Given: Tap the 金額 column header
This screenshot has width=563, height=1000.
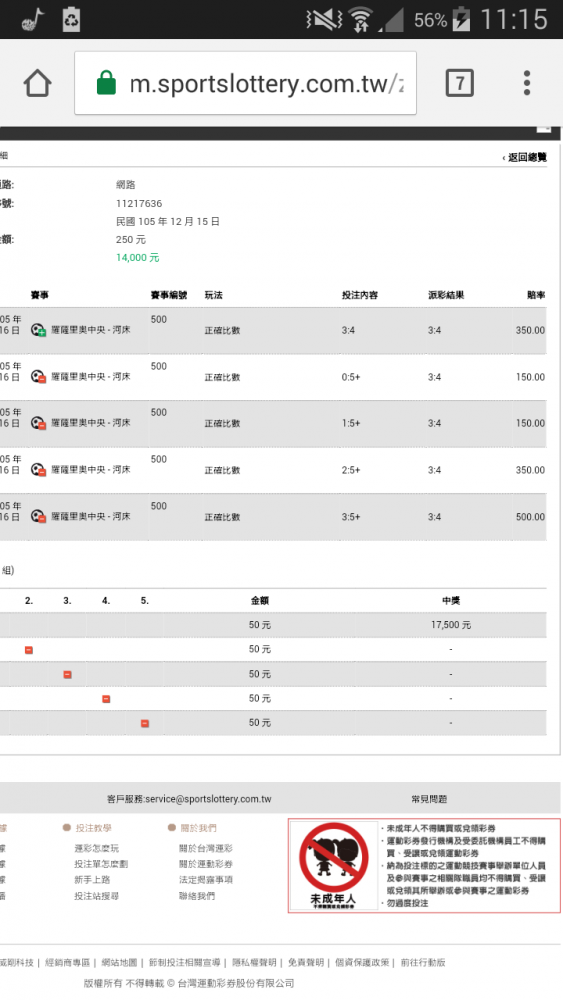Looking at the screenshot, I should click(x=260, y=601).
